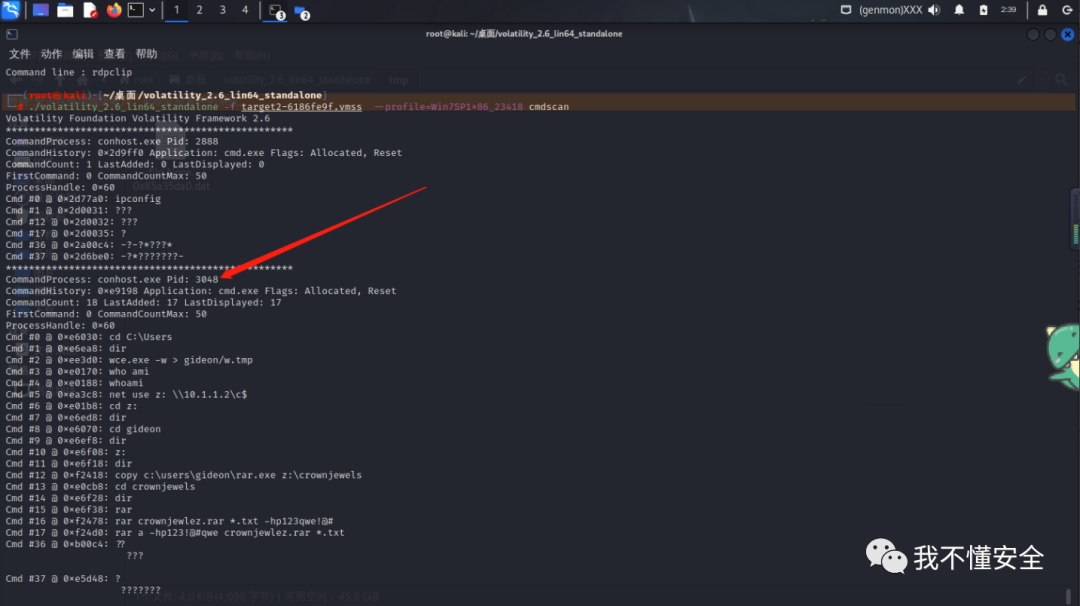1080x606 pixels.
Task: Click the Volatility Foundation header line
Action: click(x=138, y=118)
